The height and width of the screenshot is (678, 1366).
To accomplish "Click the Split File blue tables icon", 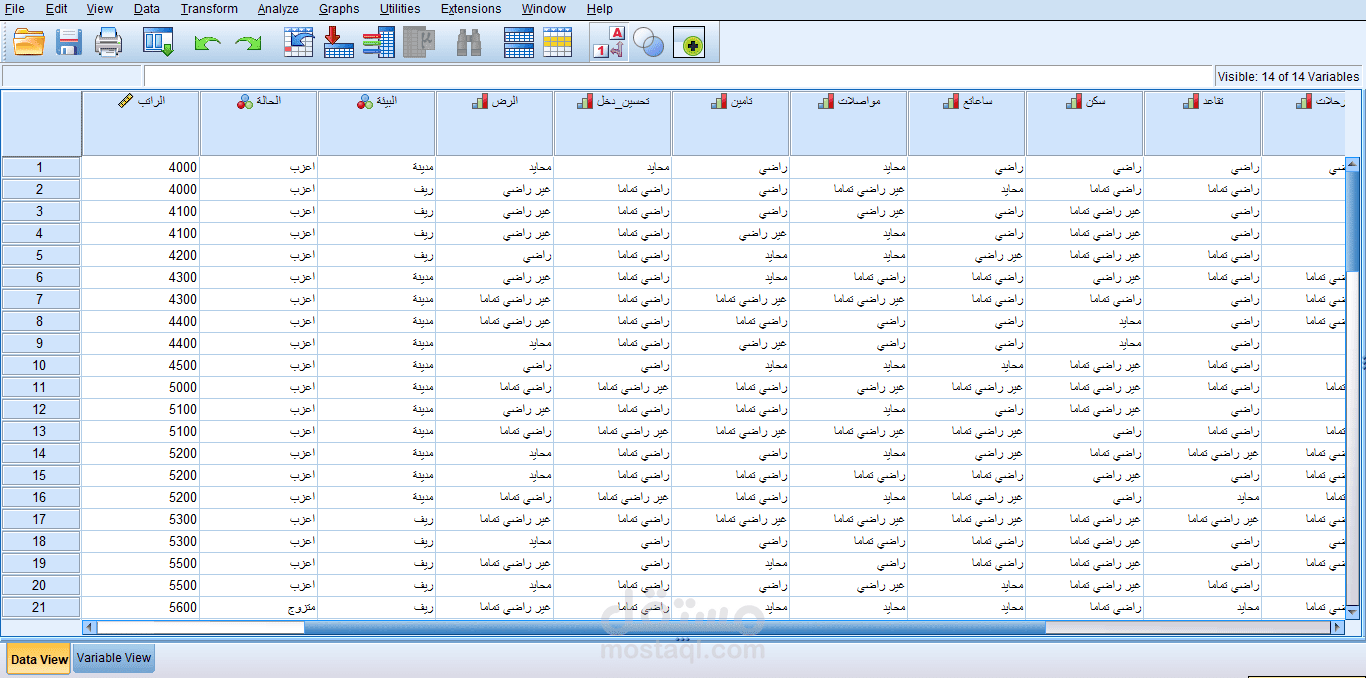I will click(x=518, y=42).
